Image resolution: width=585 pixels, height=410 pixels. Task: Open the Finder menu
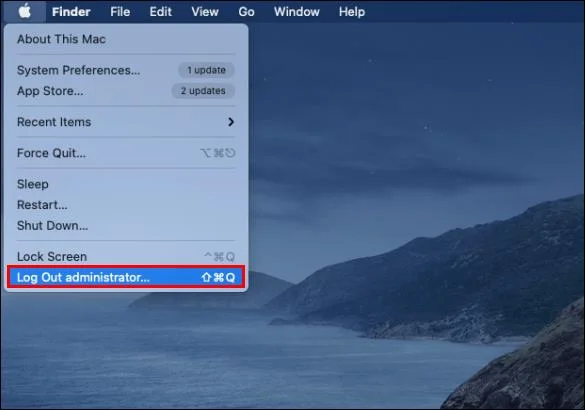[71, 12]
